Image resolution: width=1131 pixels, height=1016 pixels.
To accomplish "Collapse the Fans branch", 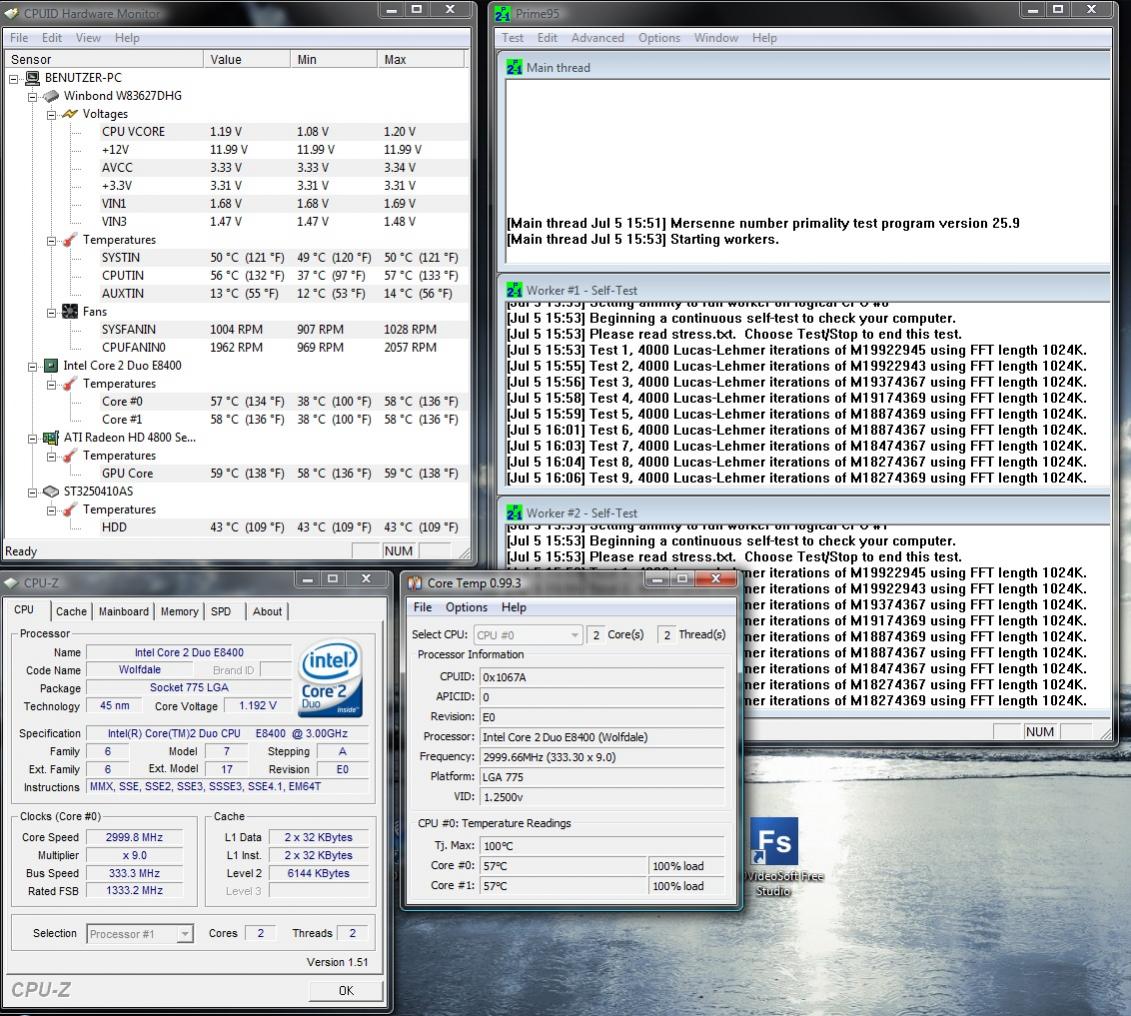I will 51,312.
